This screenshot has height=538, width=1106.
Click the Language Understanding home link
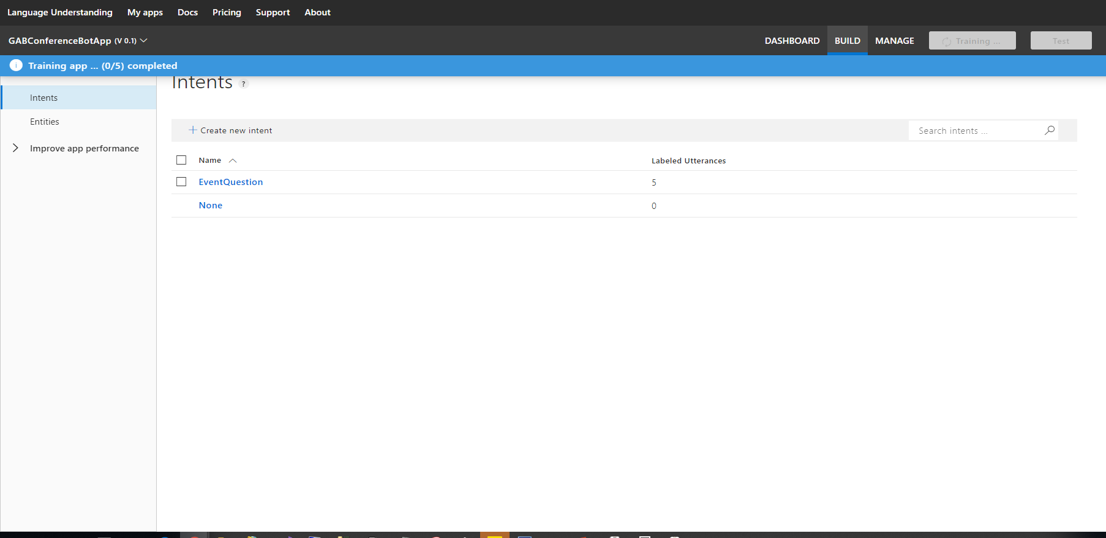60,13
